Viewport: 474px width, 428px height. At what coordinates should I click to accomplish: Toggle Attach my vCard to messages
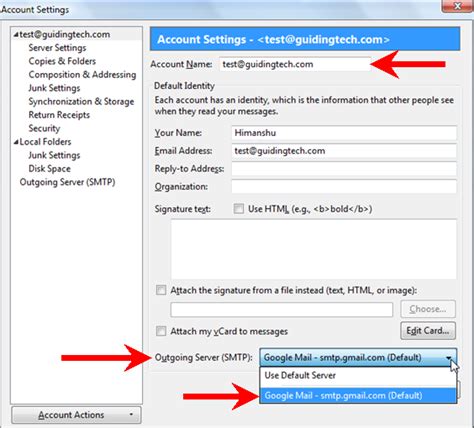click(x=161, y=331)
